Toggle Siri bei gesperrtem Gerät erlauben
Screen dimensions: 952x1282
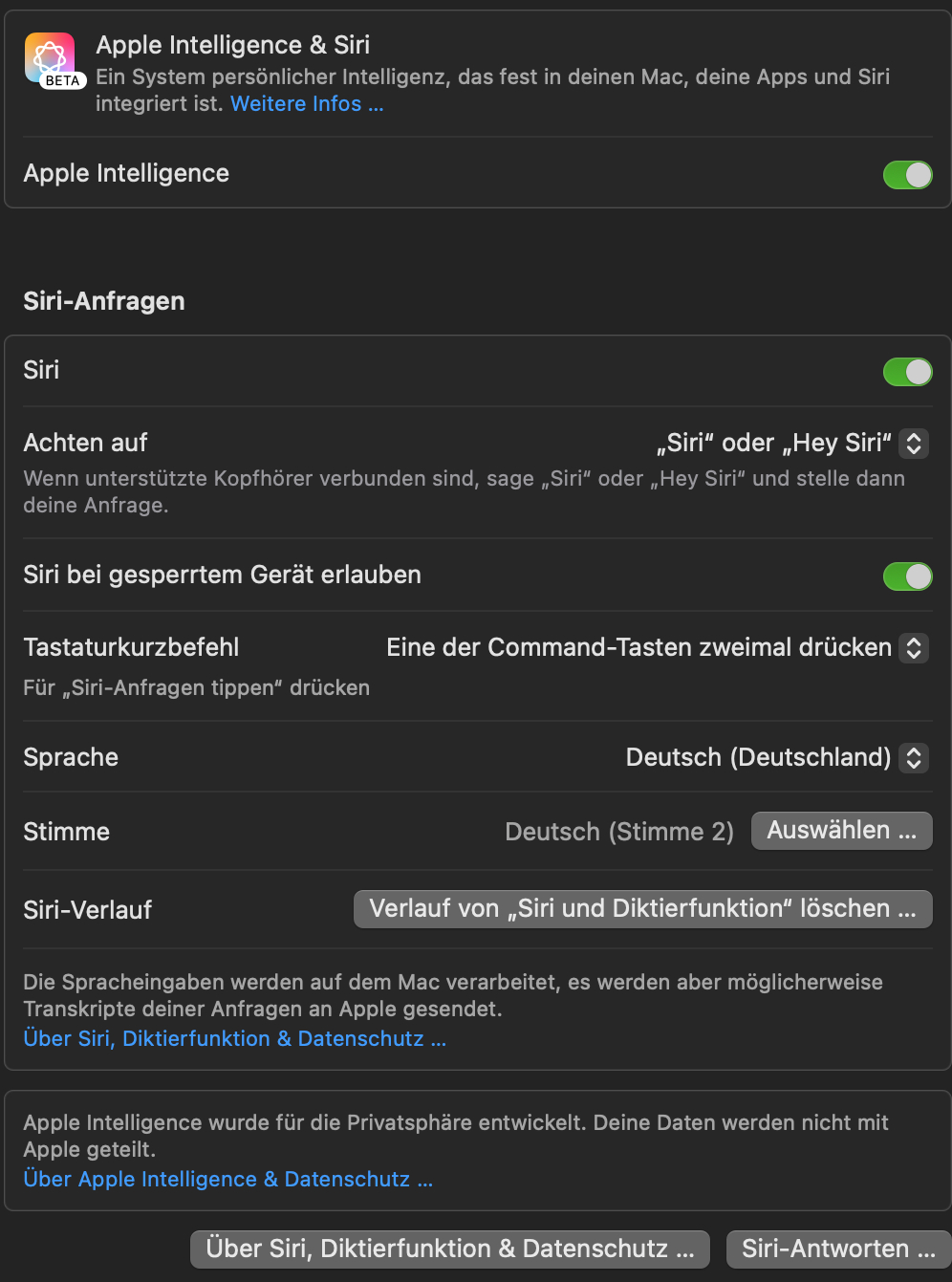pos(907,576)
